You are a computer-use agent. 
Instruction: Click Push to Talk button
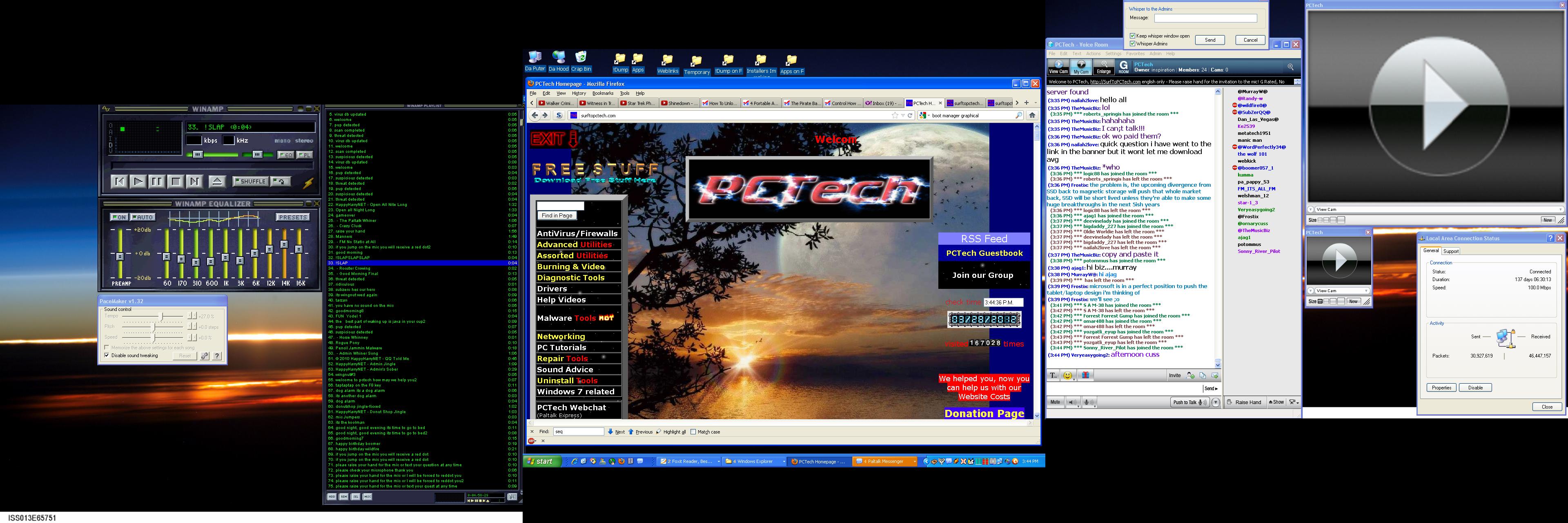(x=1189, y=402)
